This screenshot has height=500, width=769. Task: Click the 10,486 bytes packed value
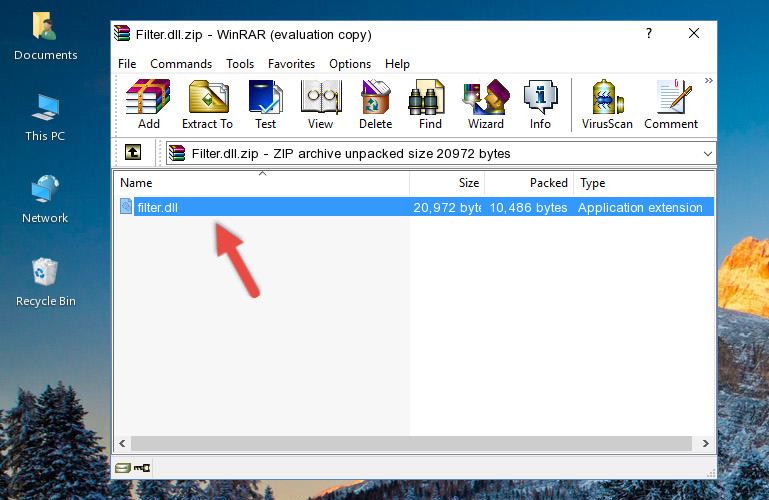528,207
